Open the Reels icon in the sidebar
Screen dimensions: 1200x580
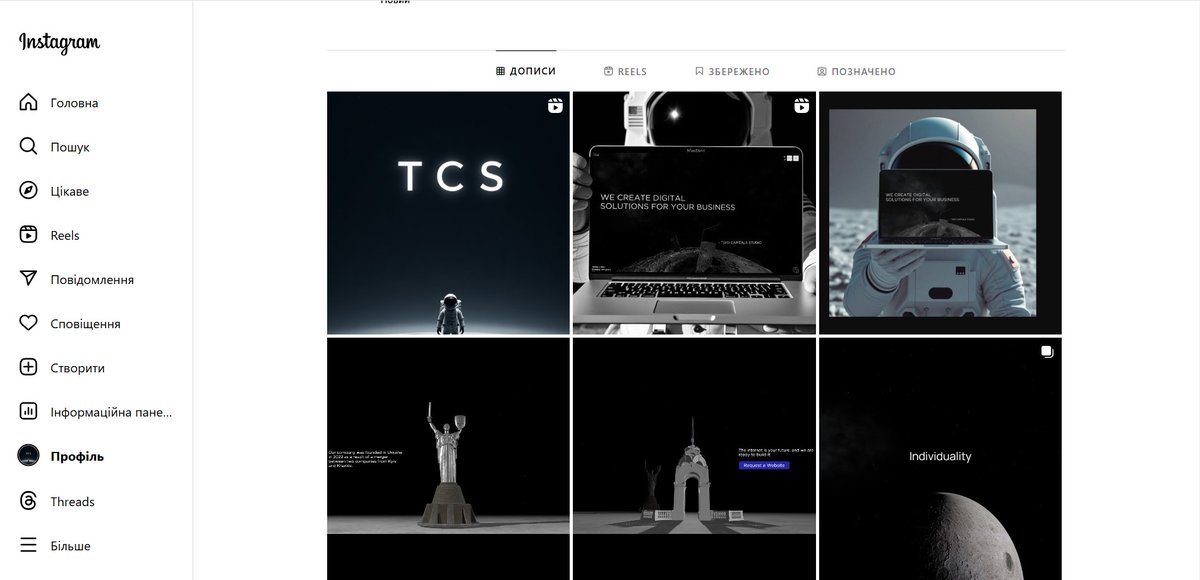click(x=29, y=235)
